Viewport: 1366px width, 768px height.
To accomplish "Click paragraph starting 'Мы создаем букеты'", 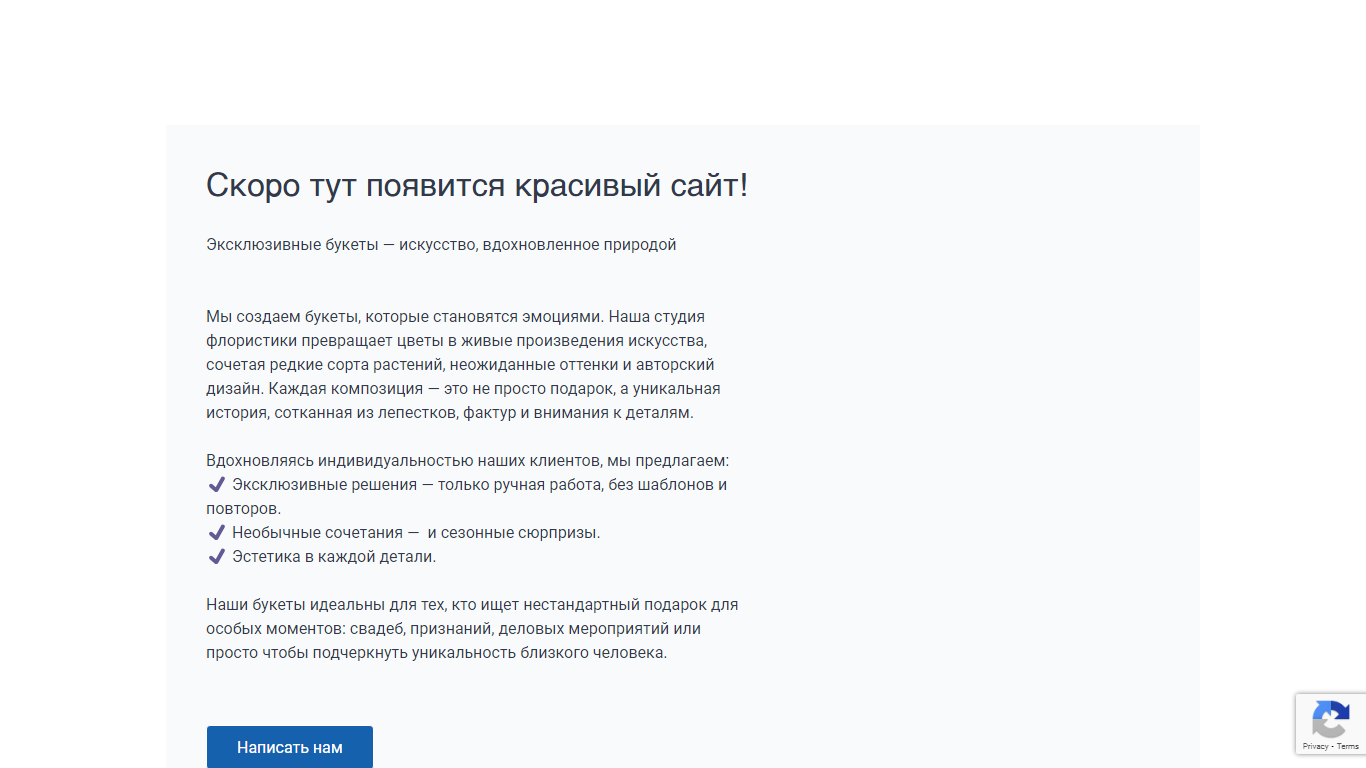I will point(463,365).
